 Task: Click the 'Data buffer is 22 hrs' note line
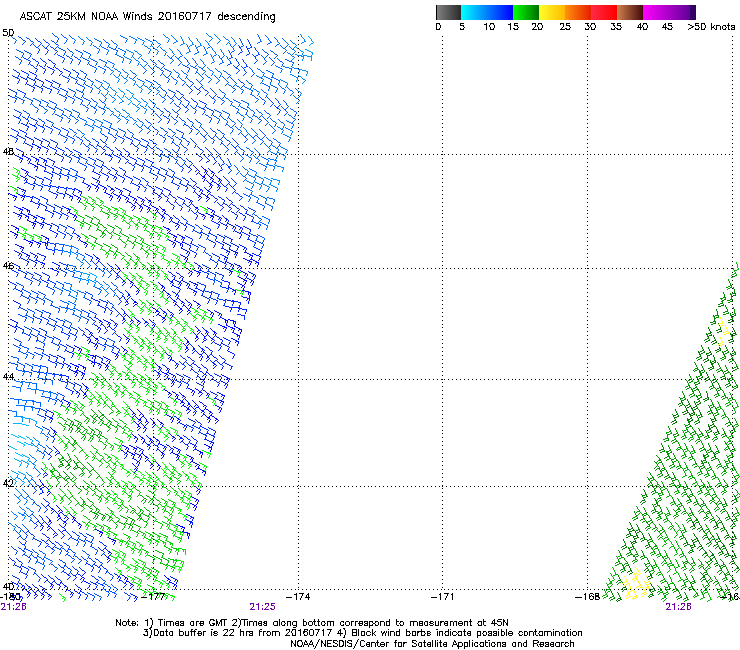pyautogui.click(x=362, y=633)
